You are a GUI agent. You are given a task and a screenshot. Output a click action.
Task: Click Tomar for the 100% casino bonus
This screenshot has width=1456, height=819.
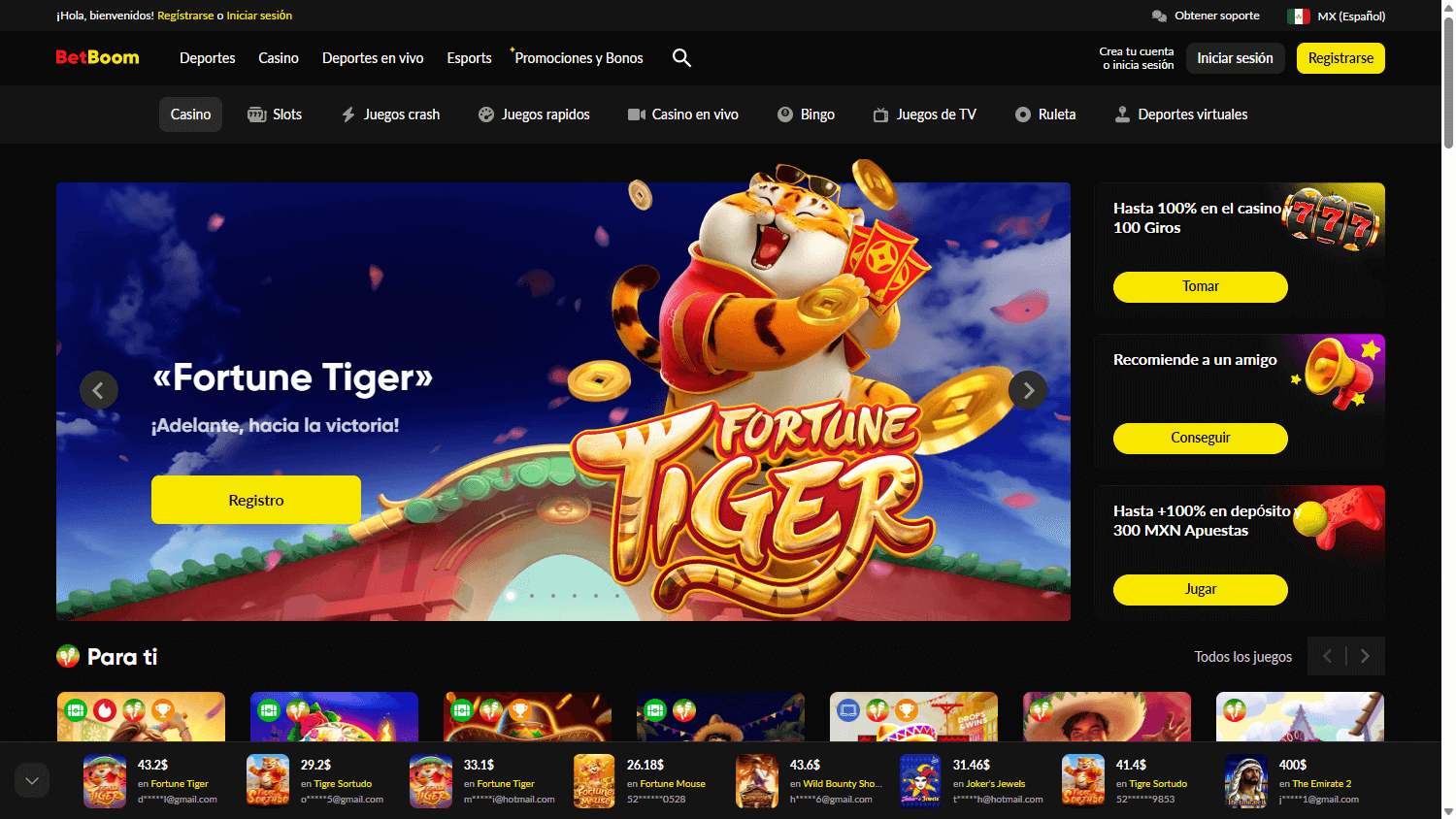click(1201, 286)
